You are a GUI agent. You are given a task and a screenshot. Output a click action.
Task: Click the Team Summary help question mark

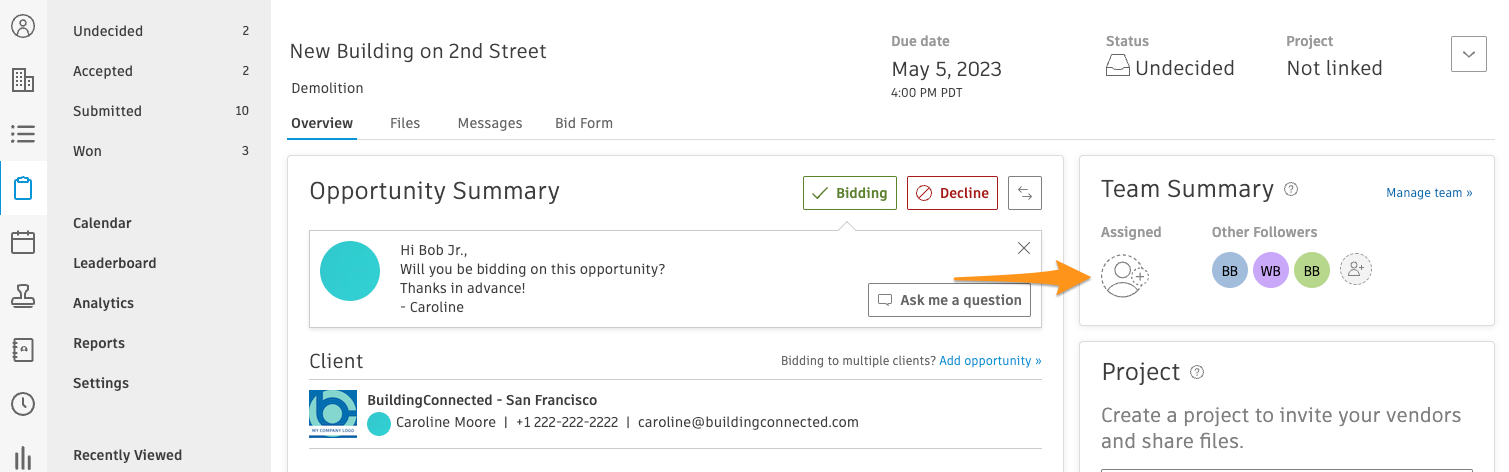point(1291,189)
